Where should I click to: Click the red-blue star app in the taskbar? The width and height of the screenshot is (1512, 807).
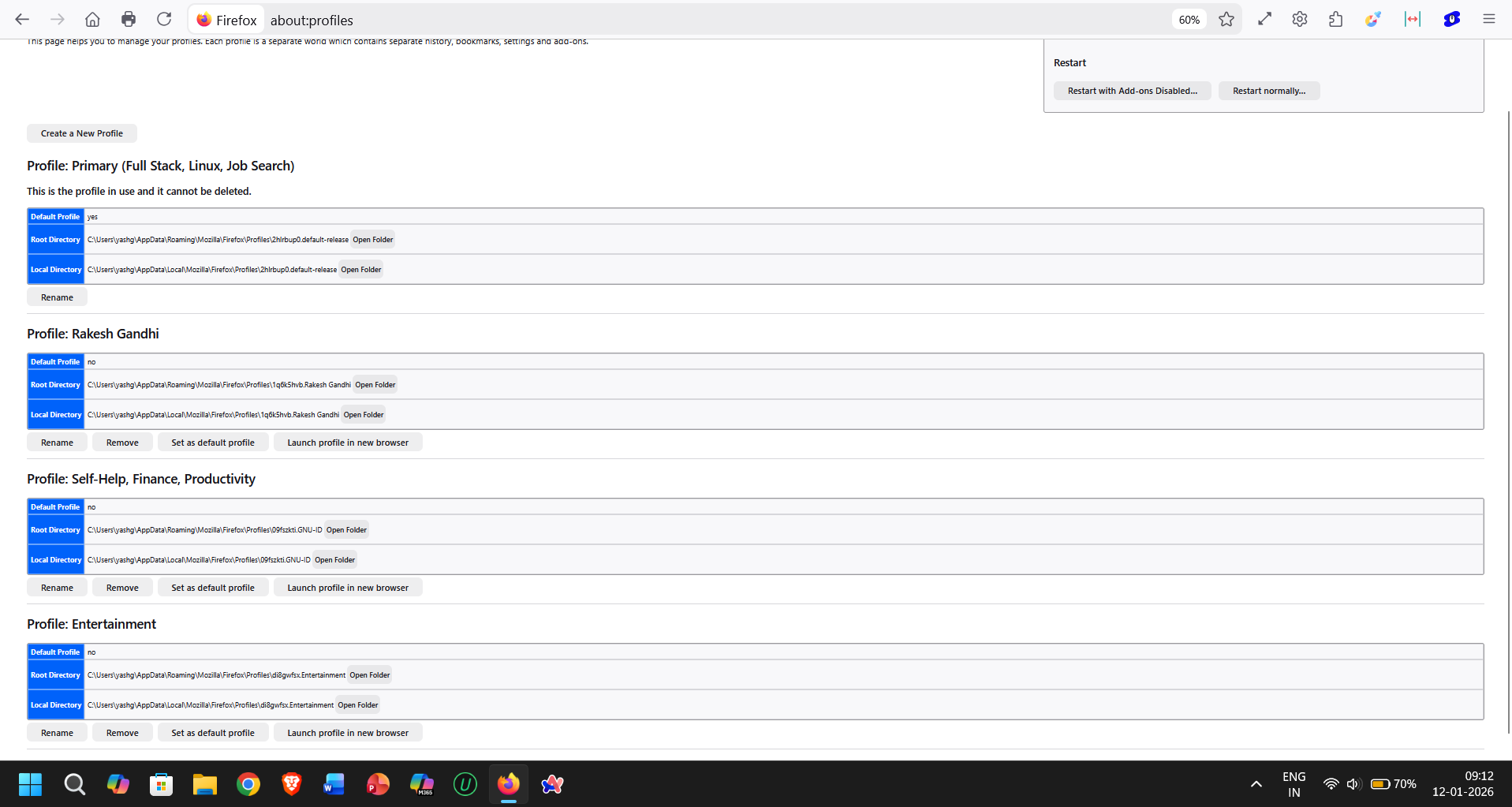pos(552,784)
